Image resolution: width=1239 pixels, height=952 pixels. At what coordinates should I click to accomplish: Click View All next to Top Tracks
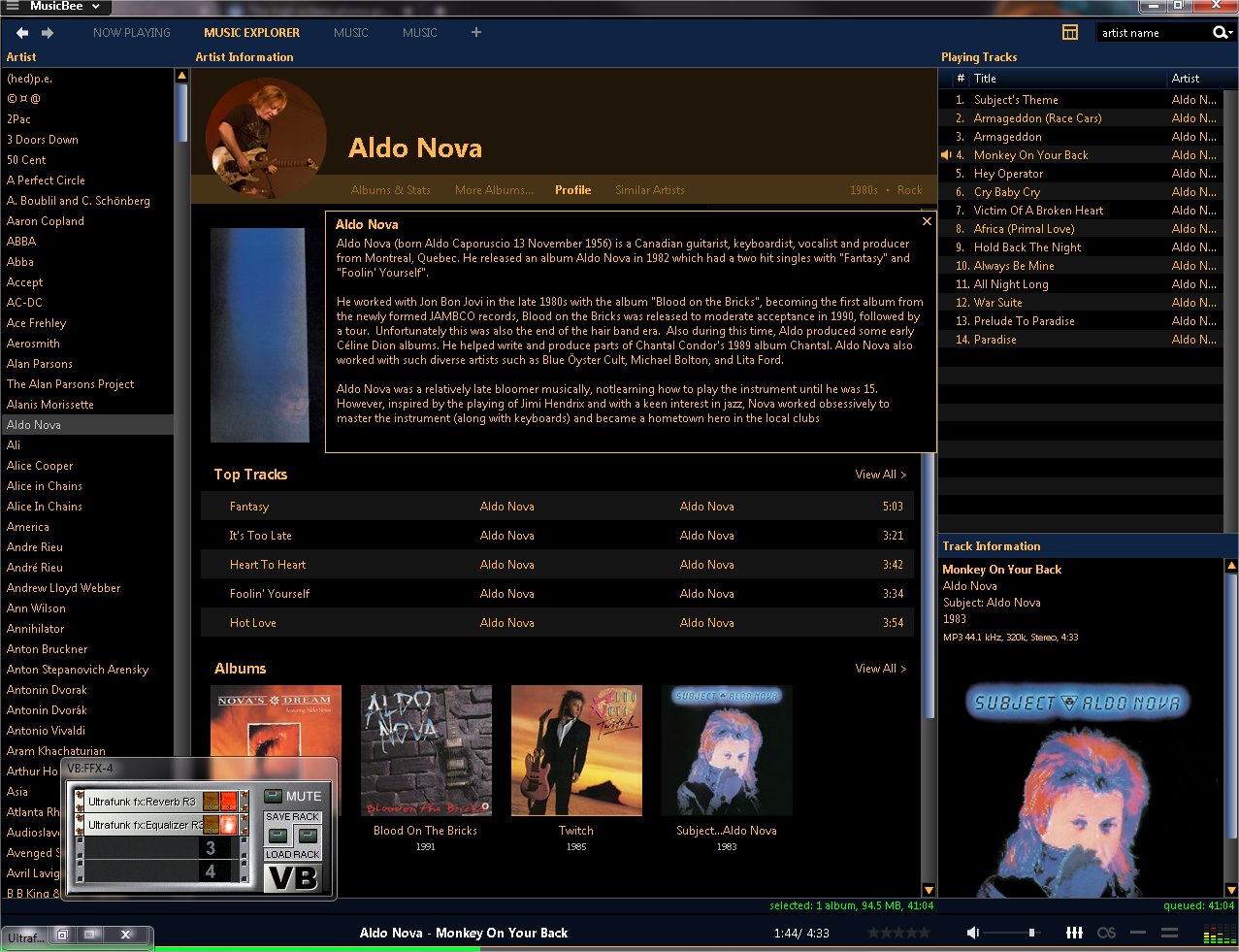click(x=881, y=475)
